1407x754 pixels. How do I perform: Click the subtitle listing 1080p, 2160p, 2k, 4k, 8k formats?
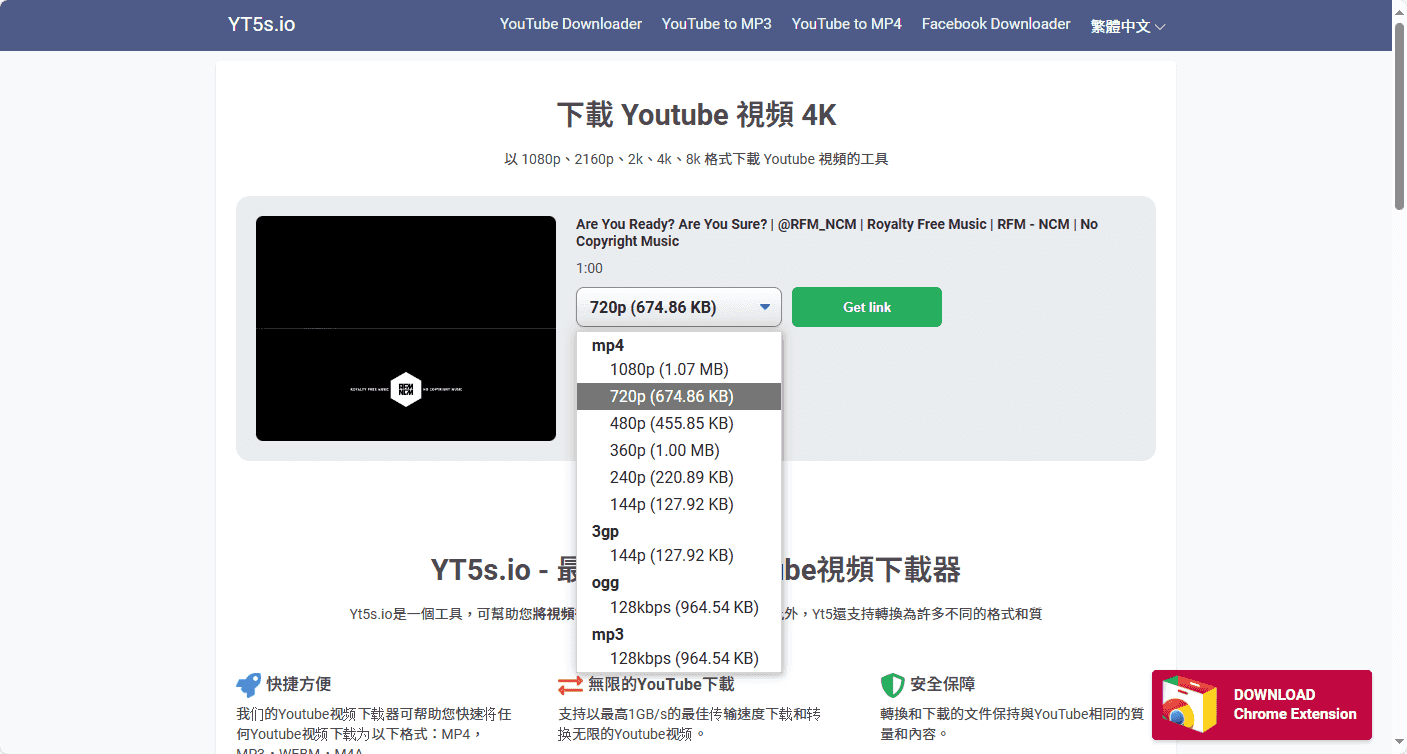(x=696, y=159)
